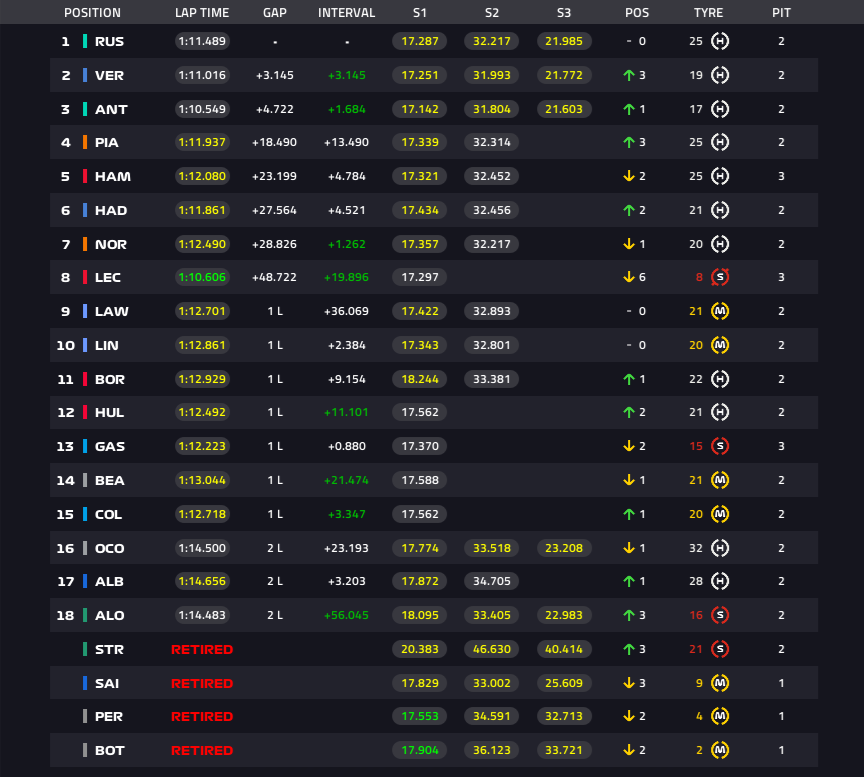Click the red team color bar beside HAM
The width and height of the screenshot is (864, 777).
click(x=85, y=176)
